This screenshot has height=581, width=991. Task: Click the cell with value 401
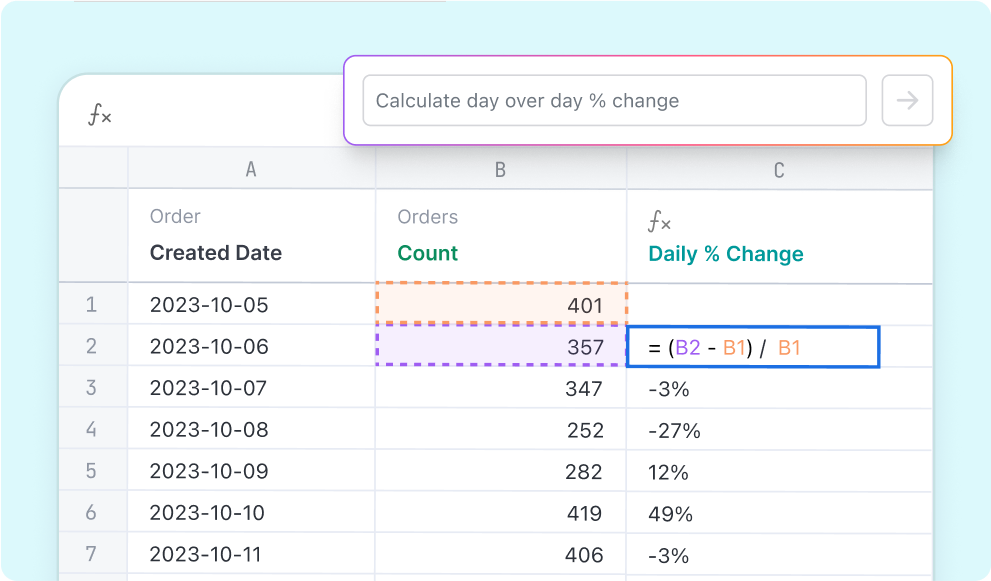[x=500, y=304]
